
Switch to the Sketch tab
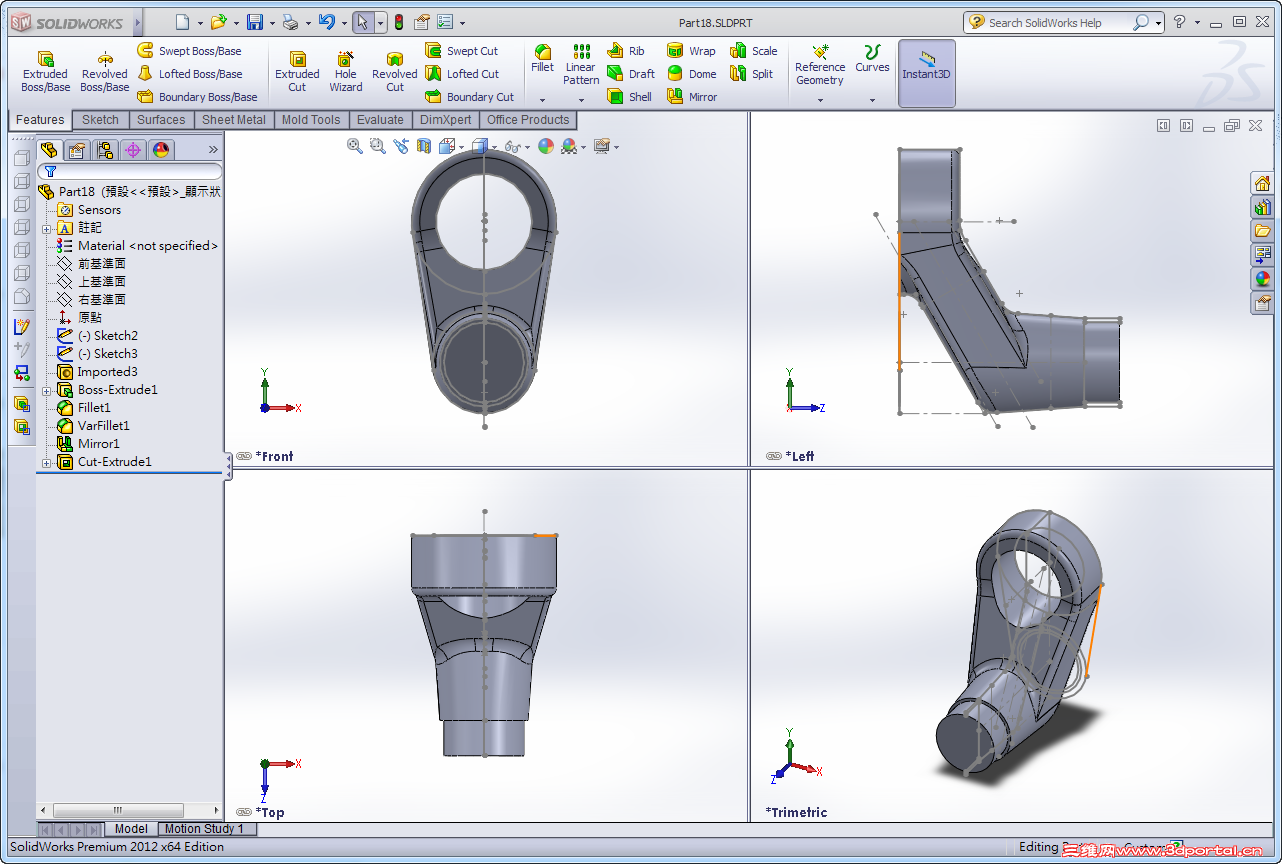(100, 120)
